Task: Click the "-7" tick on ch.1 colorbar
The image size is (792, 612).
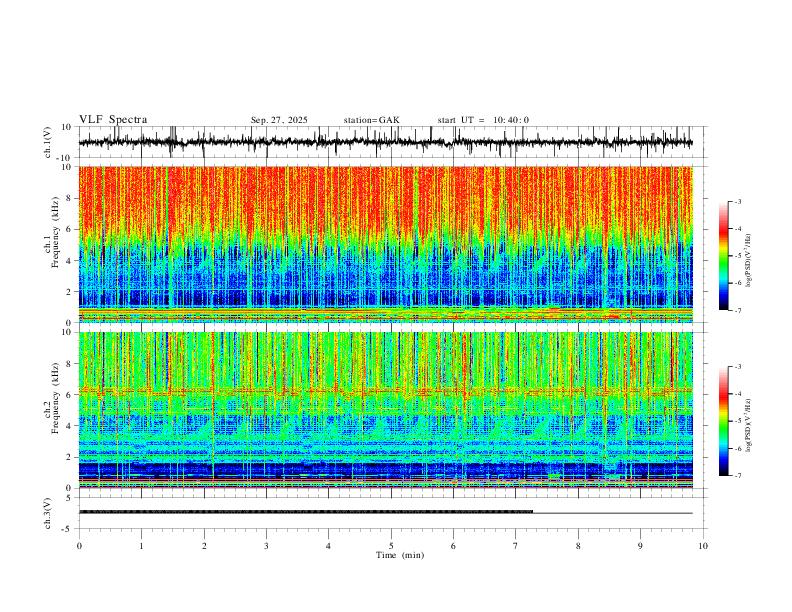Action: (x=737, y=310)
